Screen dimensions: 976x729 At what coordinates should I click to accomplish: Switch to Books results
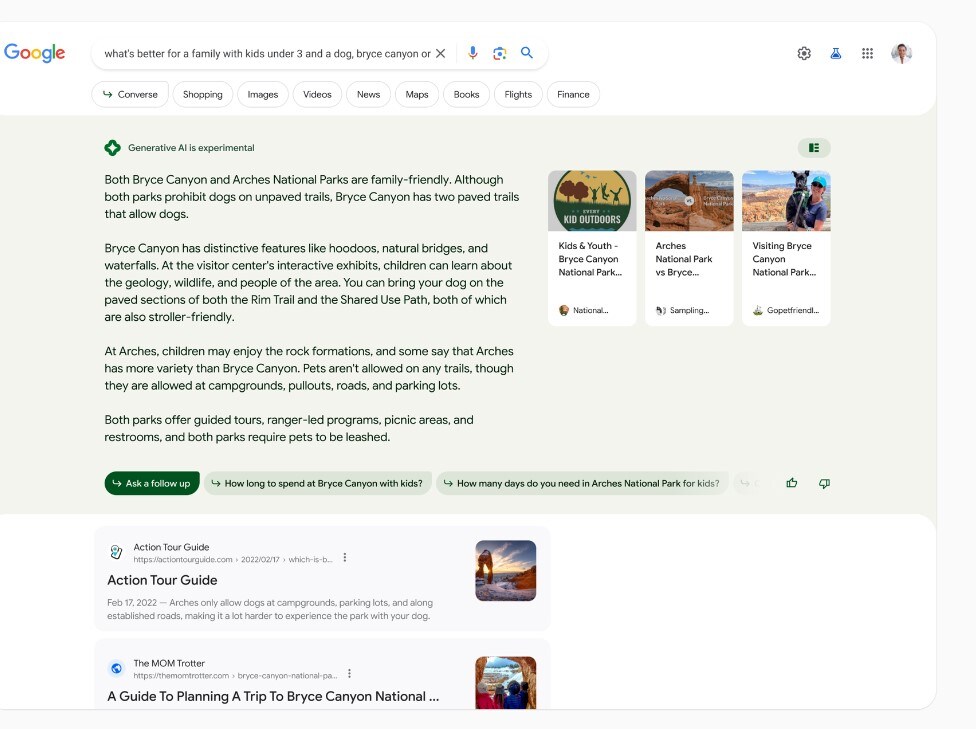tap(466, 95)
